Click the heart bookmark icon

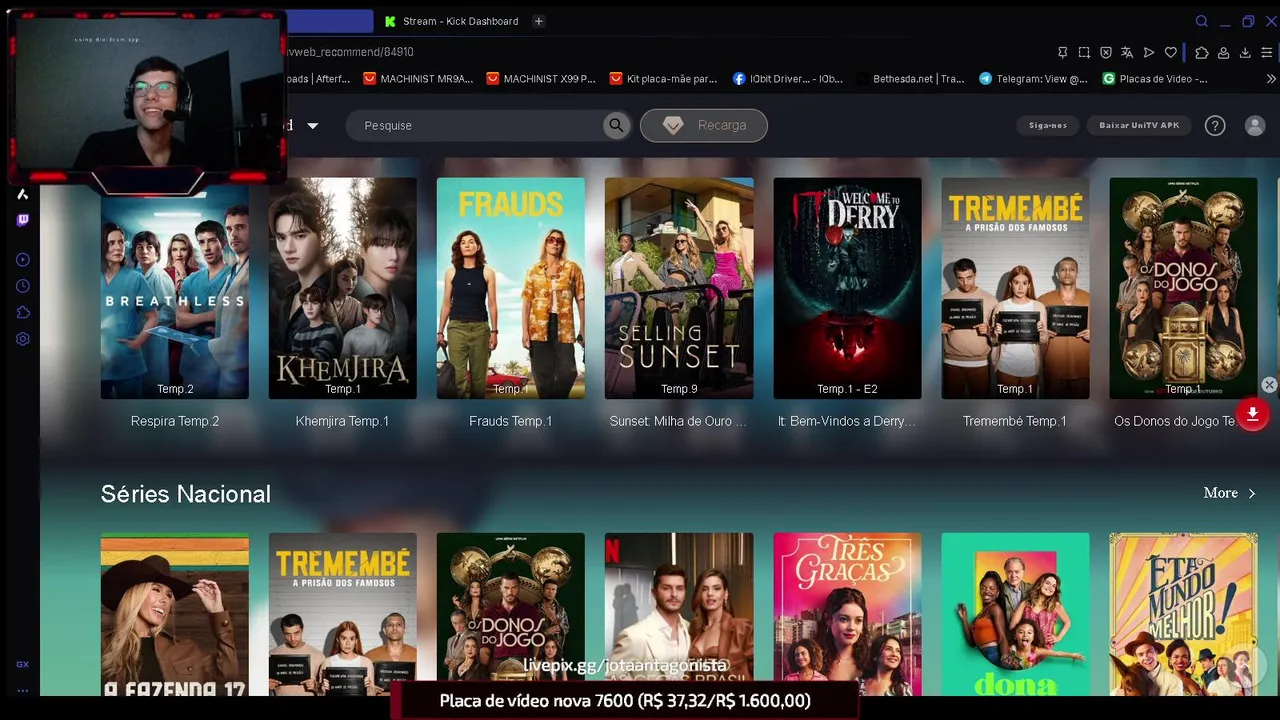coord(1171,52)
